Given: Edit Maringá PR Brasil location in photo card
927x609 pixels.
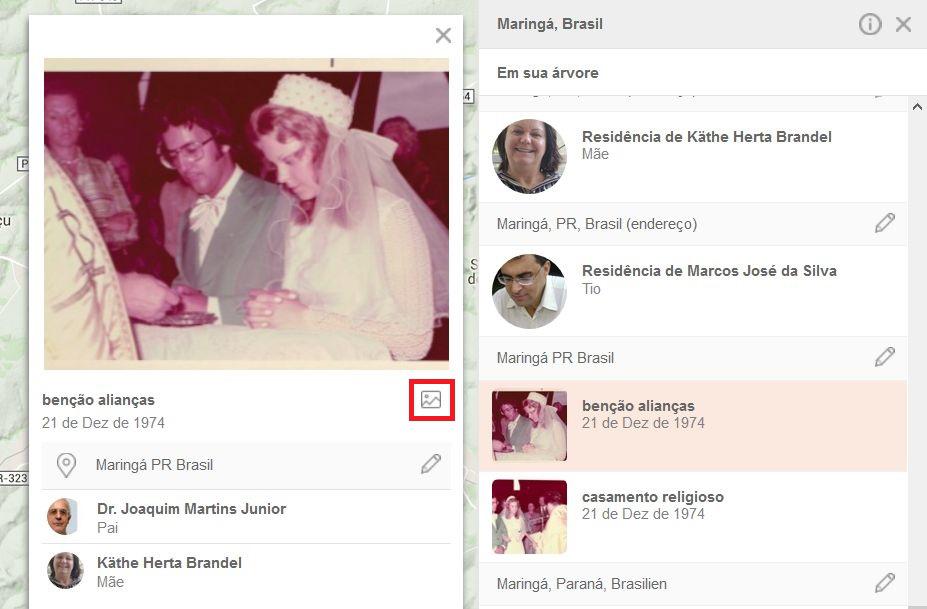Looking at the screenshot, I should pos(431,464).
